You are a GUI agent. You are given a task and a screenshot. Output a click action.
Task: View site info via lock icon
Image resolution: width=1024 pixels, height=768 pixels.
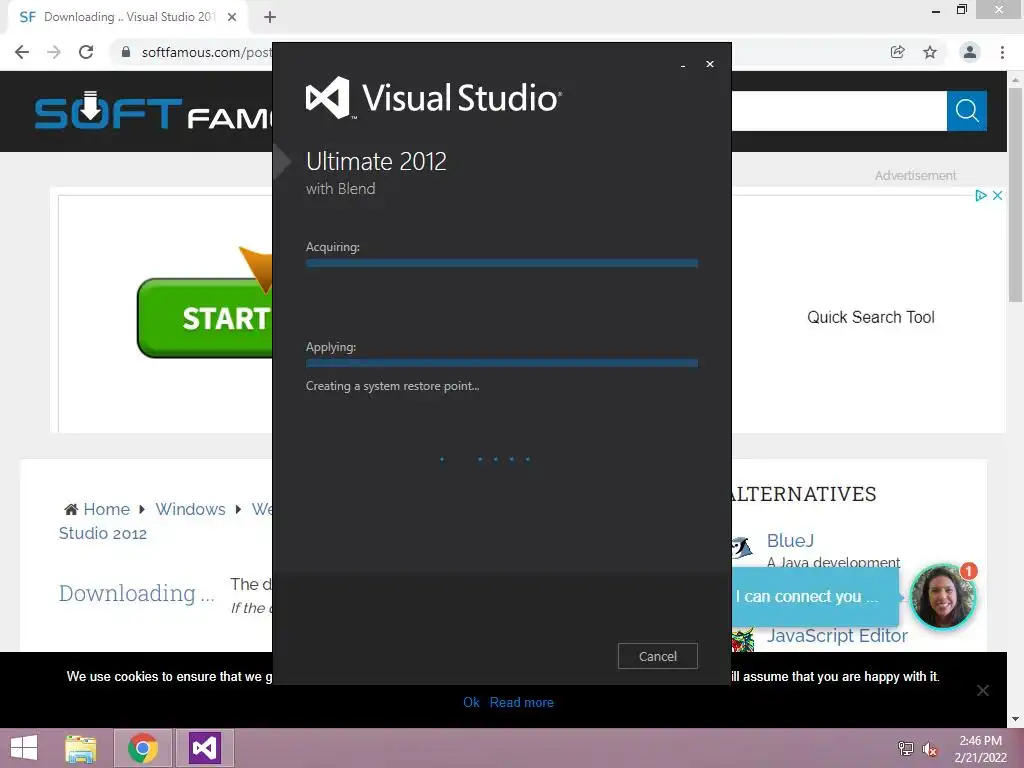[126, 52]
